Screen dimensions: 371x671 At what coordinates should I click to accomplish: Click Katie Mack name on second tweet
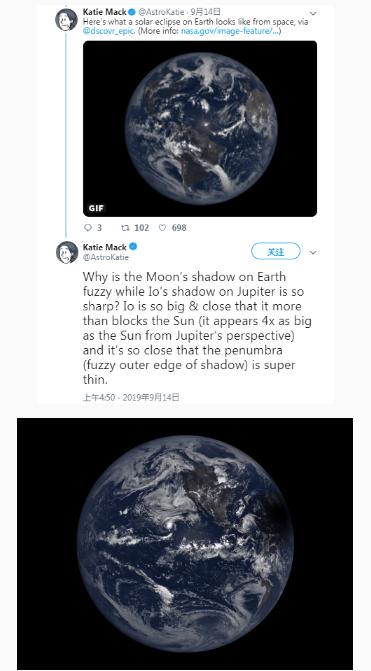(x=104, y=247)
